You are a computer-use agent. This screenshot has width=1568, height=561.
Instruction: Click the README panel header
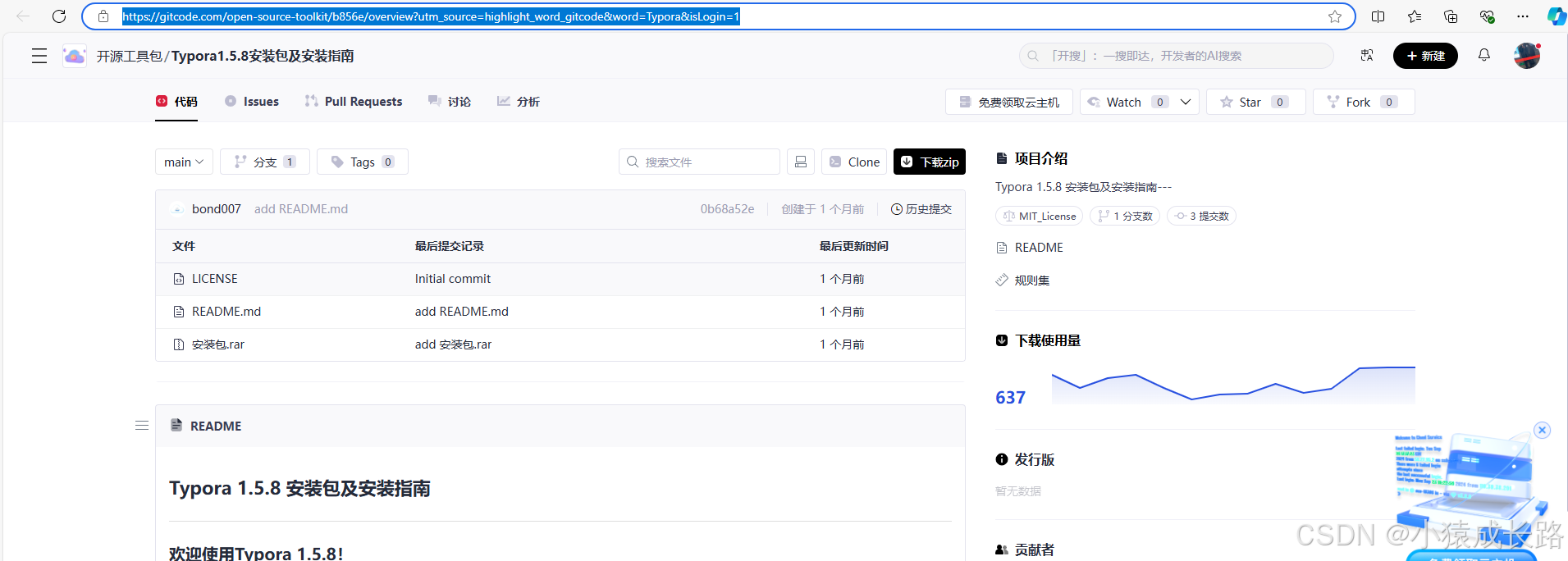(560, 426)
